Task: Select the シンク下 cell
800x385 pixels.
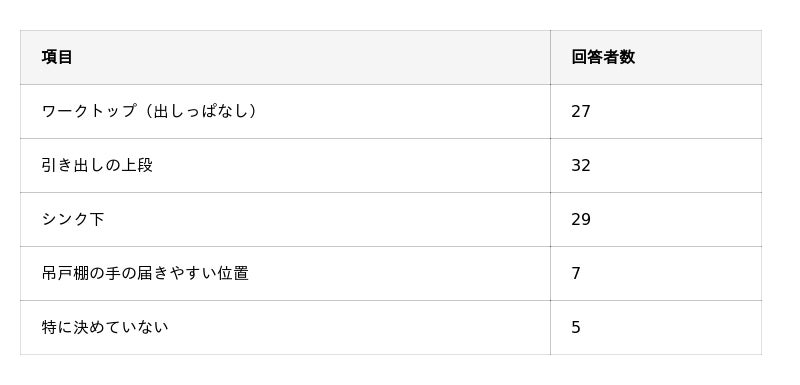Action: (285, 220)
